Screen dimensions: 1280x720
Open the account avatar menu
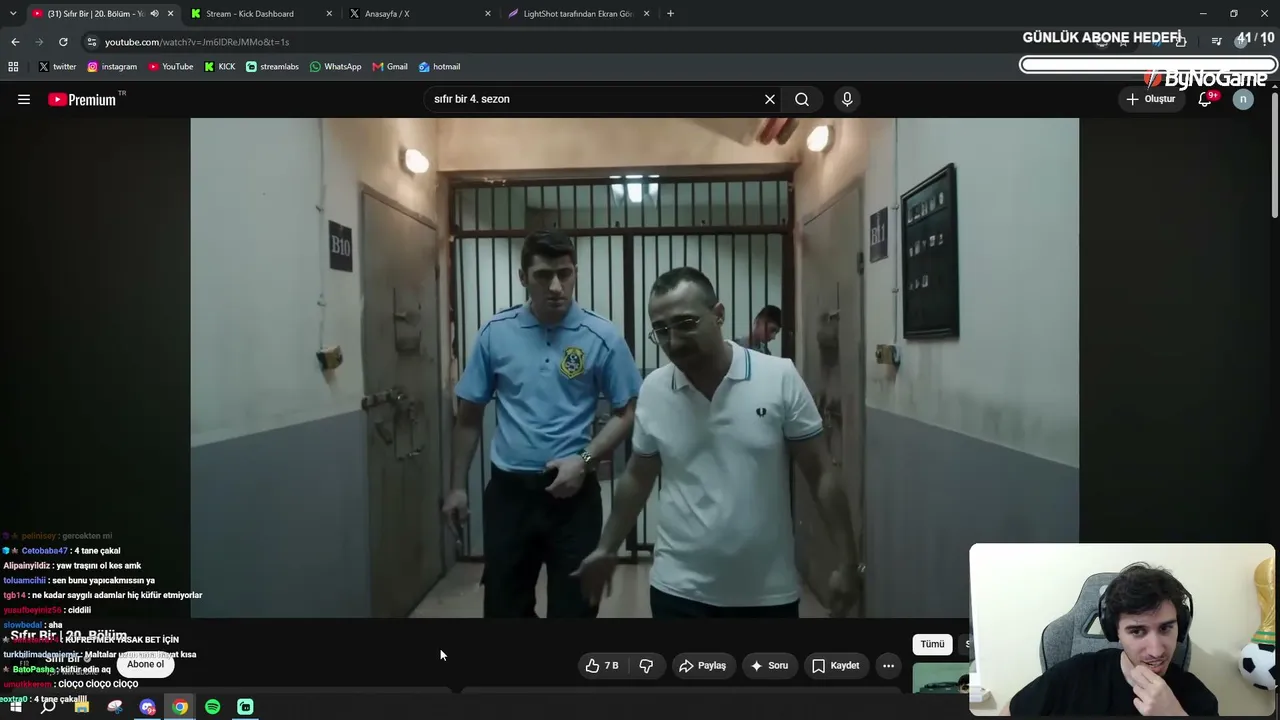click(x=1243, y=99)
